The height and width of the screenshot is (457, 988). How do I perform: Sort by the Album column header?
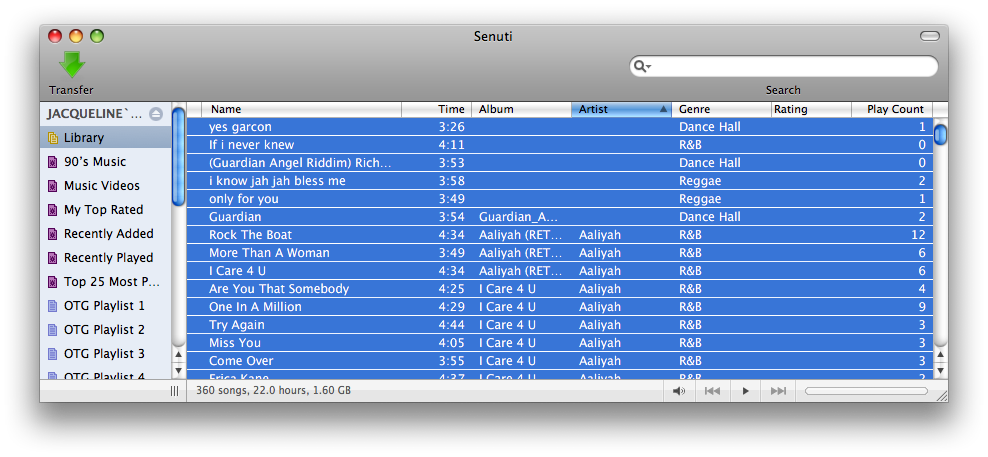[522, 109]
